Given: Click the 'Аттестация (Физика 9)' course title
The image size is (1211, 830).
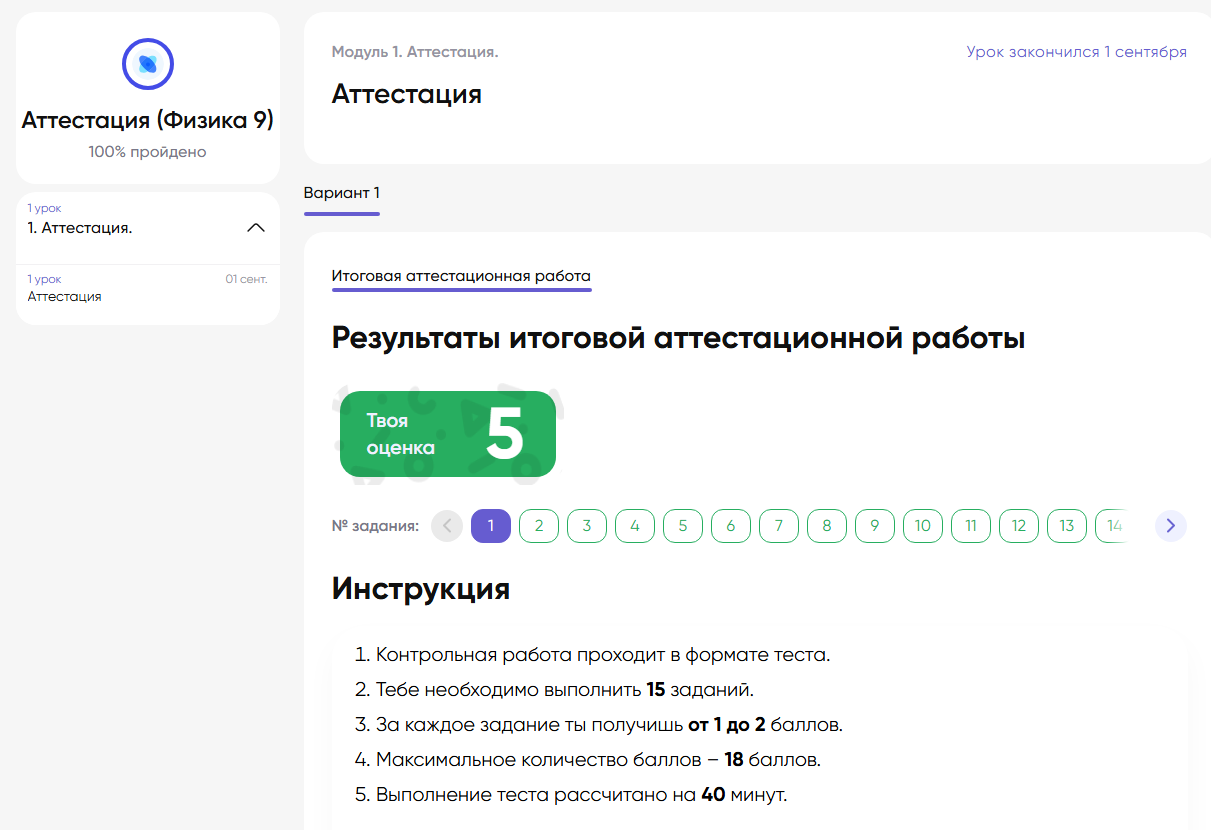Looking at the screenshot, I should (148, 121).
